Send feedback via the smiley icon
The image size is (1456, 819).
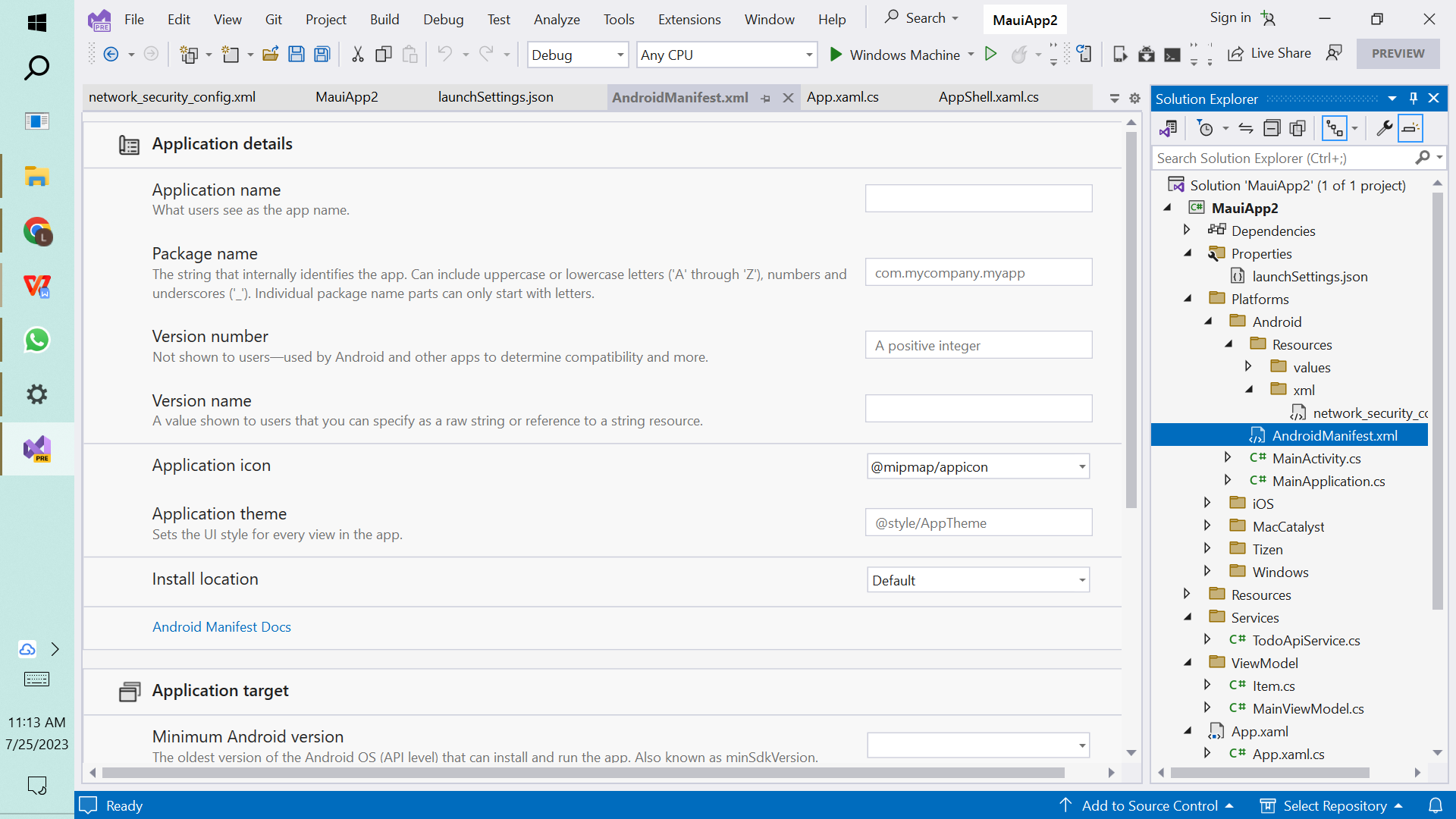[x=1335, y=53]
